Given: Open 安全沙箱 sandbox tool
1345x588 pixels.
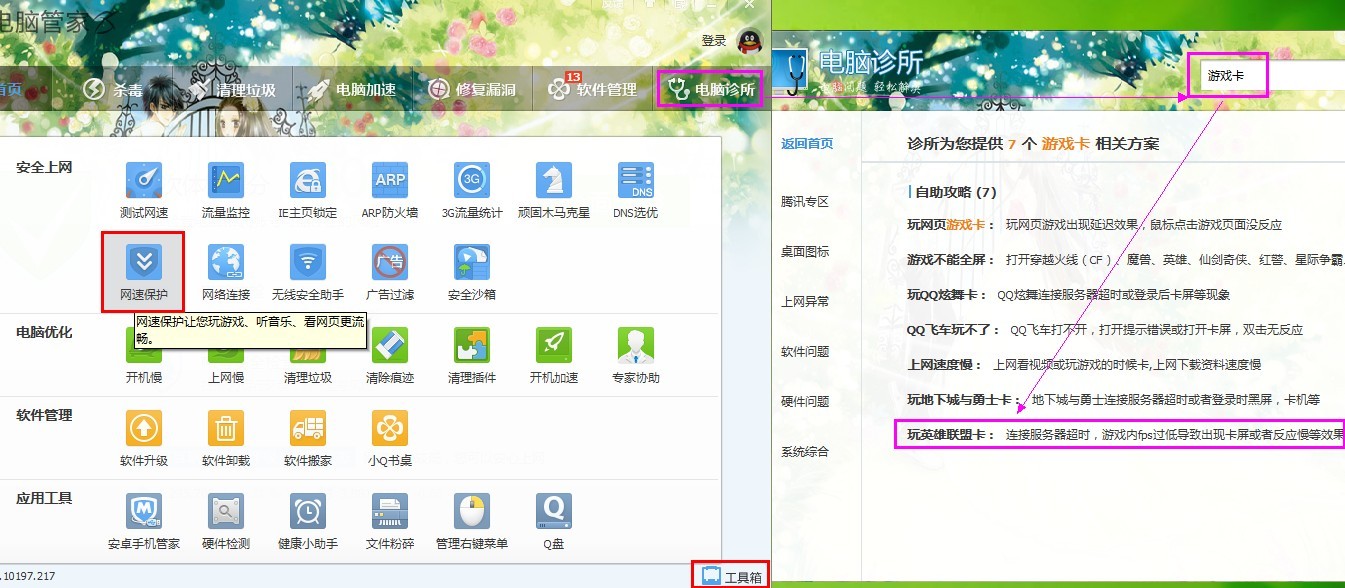Looking at the screenshot, I should [x=472, y=273].
